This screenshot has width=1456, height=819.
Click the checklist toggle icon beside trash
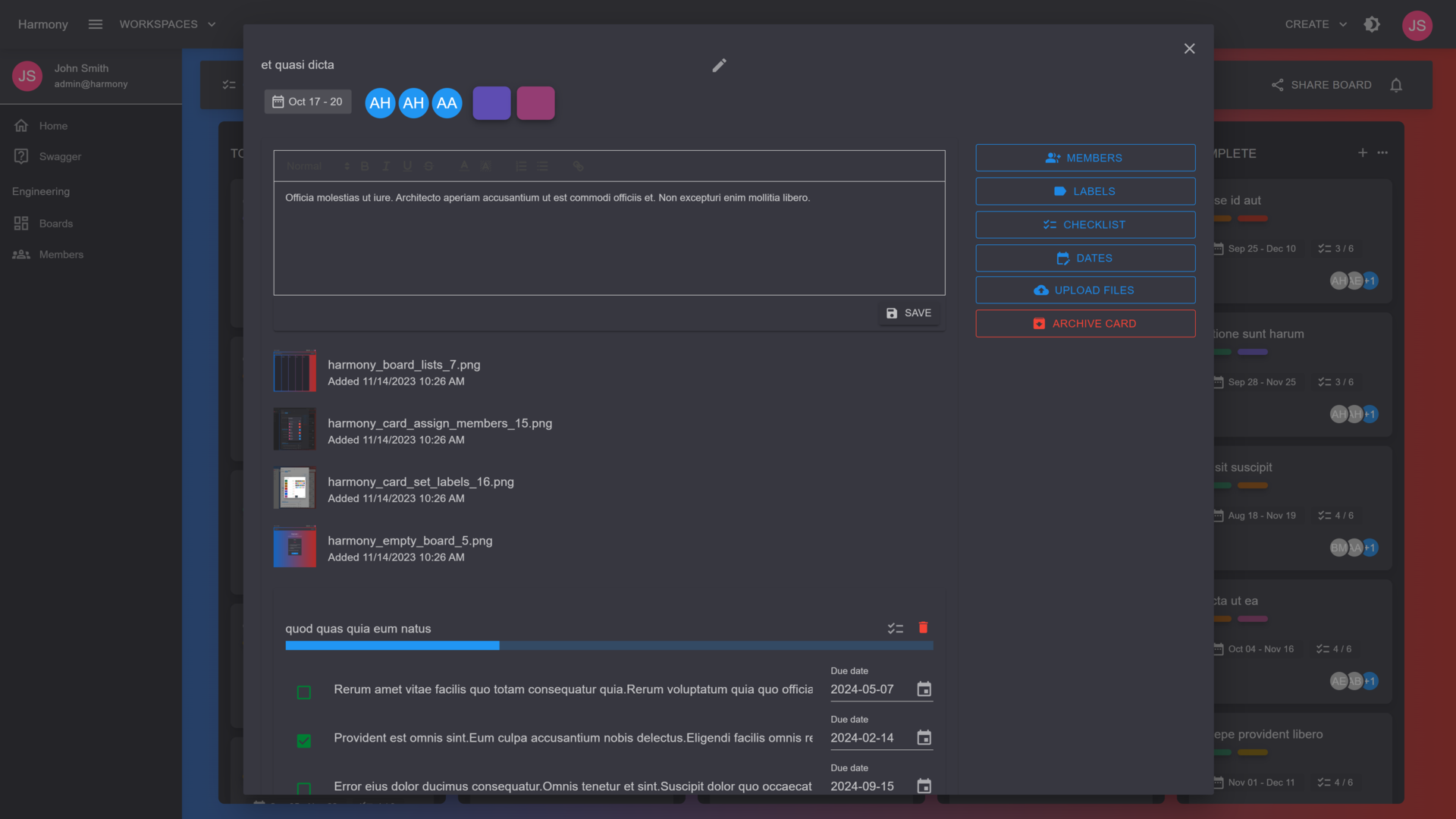pyautogui.click(x=896, y=628)
